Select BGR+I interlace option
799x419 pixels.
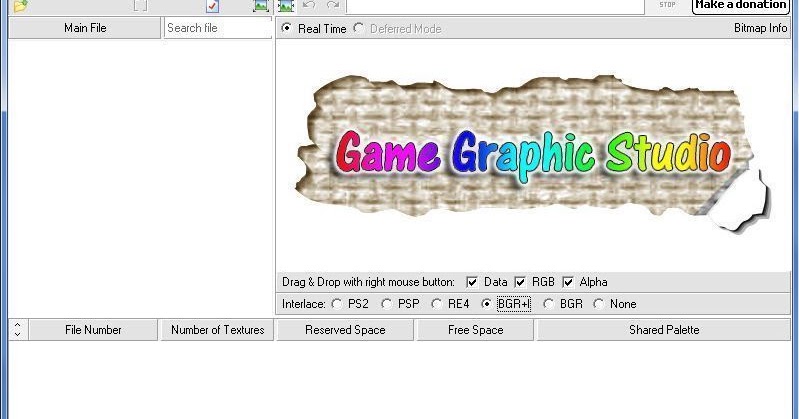point(486,304)
